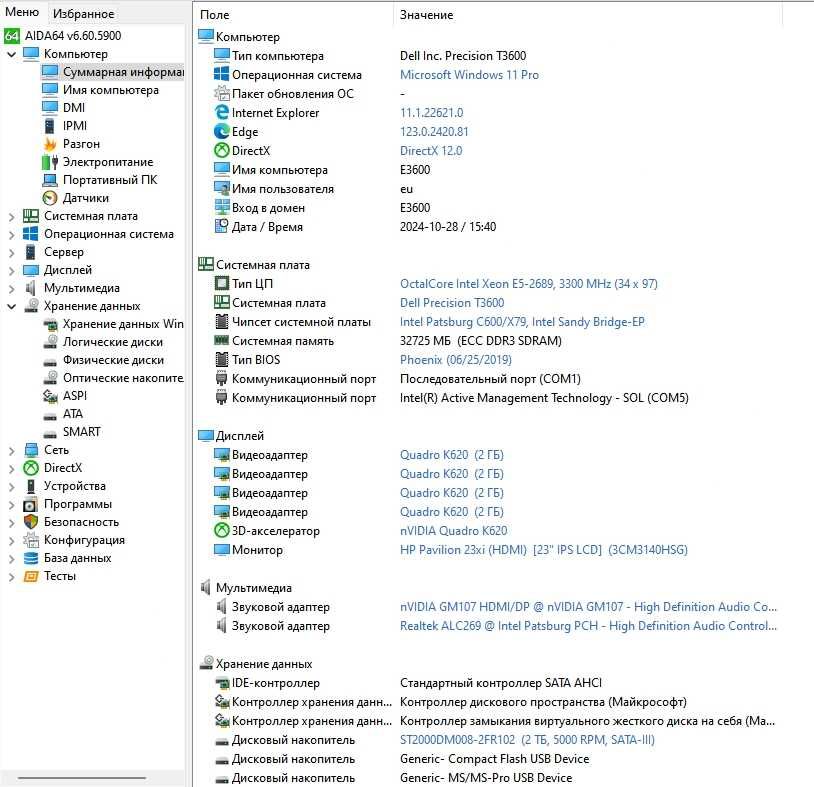Select the Имя пользователя row

point(488,189)
